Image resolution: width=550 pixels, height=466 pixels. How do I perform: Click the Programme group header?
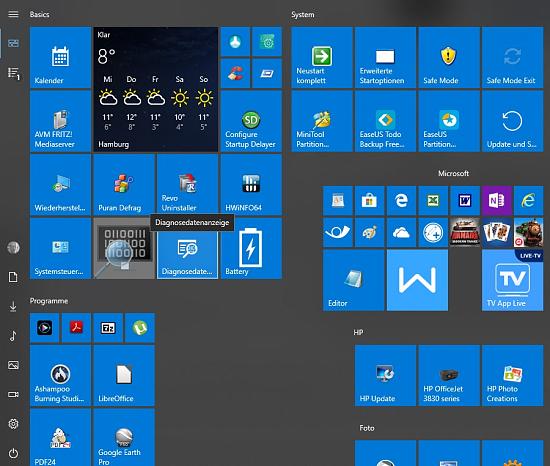click(x=49, y=301)
